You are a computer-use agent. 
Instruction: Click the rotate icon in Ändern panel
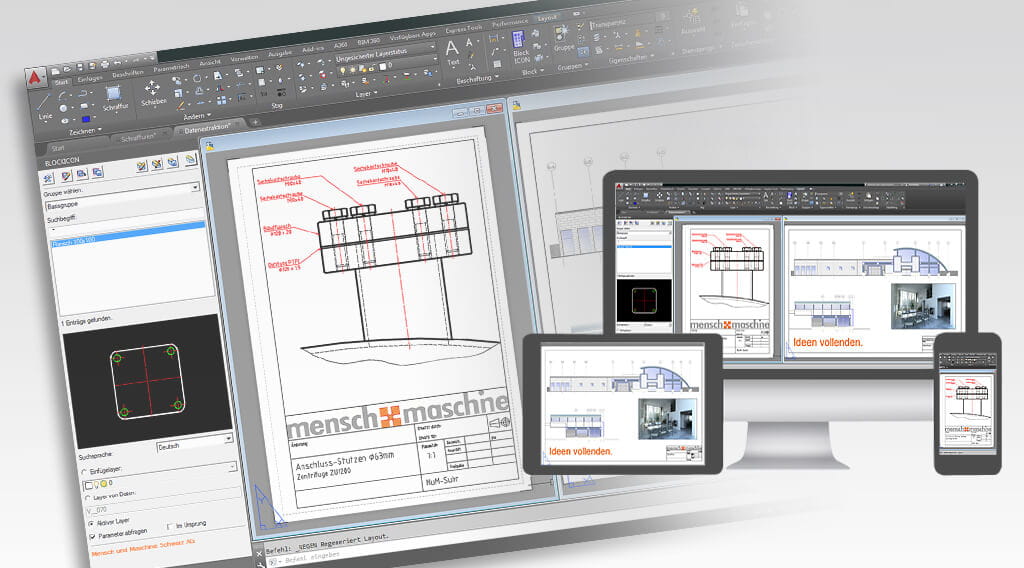[x=197, y=78]
